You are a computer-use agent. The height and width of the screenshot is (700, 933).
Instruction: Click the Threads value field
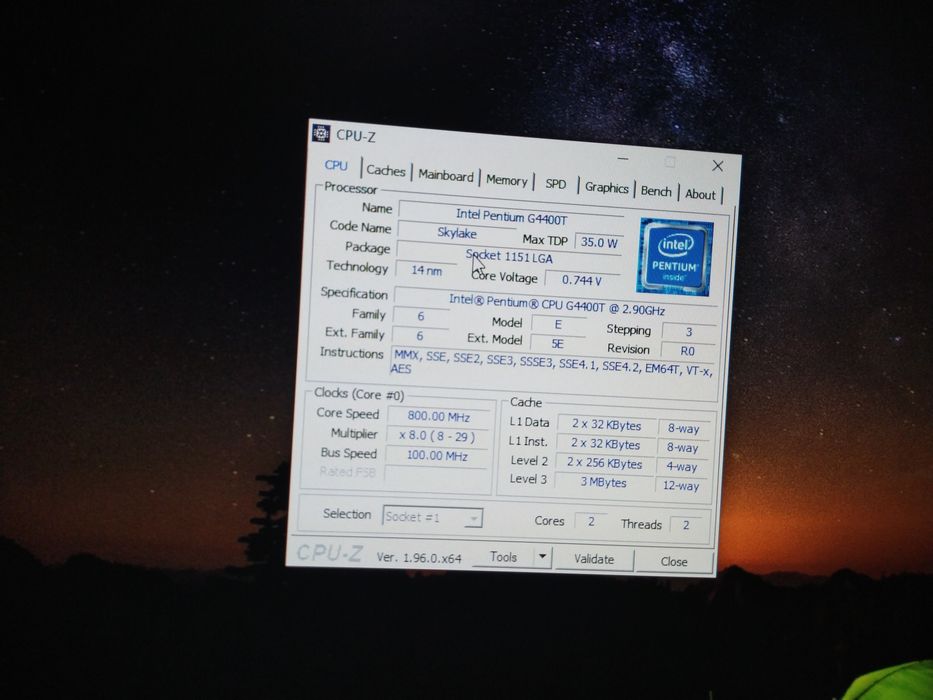click(x=686, y=525)
